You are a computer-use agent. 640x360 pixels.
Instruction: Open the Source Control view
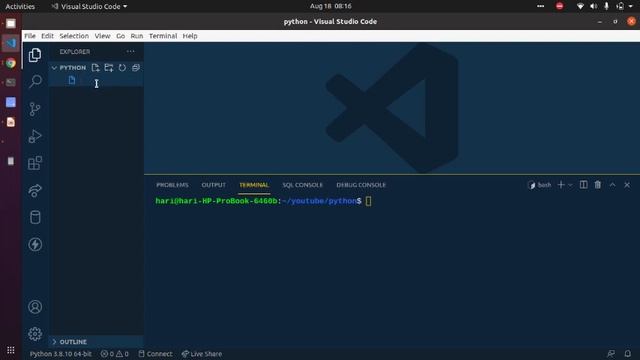[35, 109]
